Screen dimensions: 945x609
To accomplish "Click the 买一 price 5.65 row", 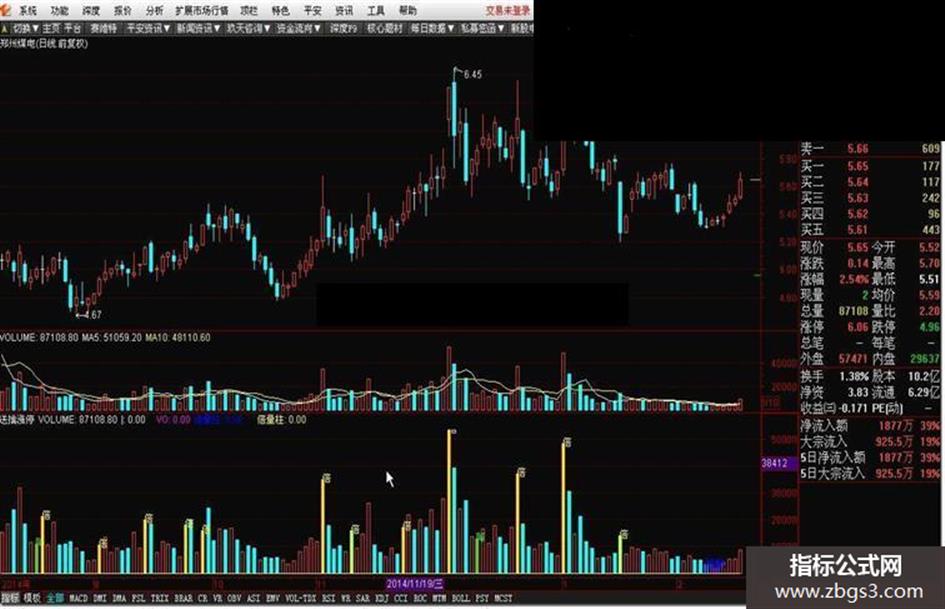I will 870,166.
